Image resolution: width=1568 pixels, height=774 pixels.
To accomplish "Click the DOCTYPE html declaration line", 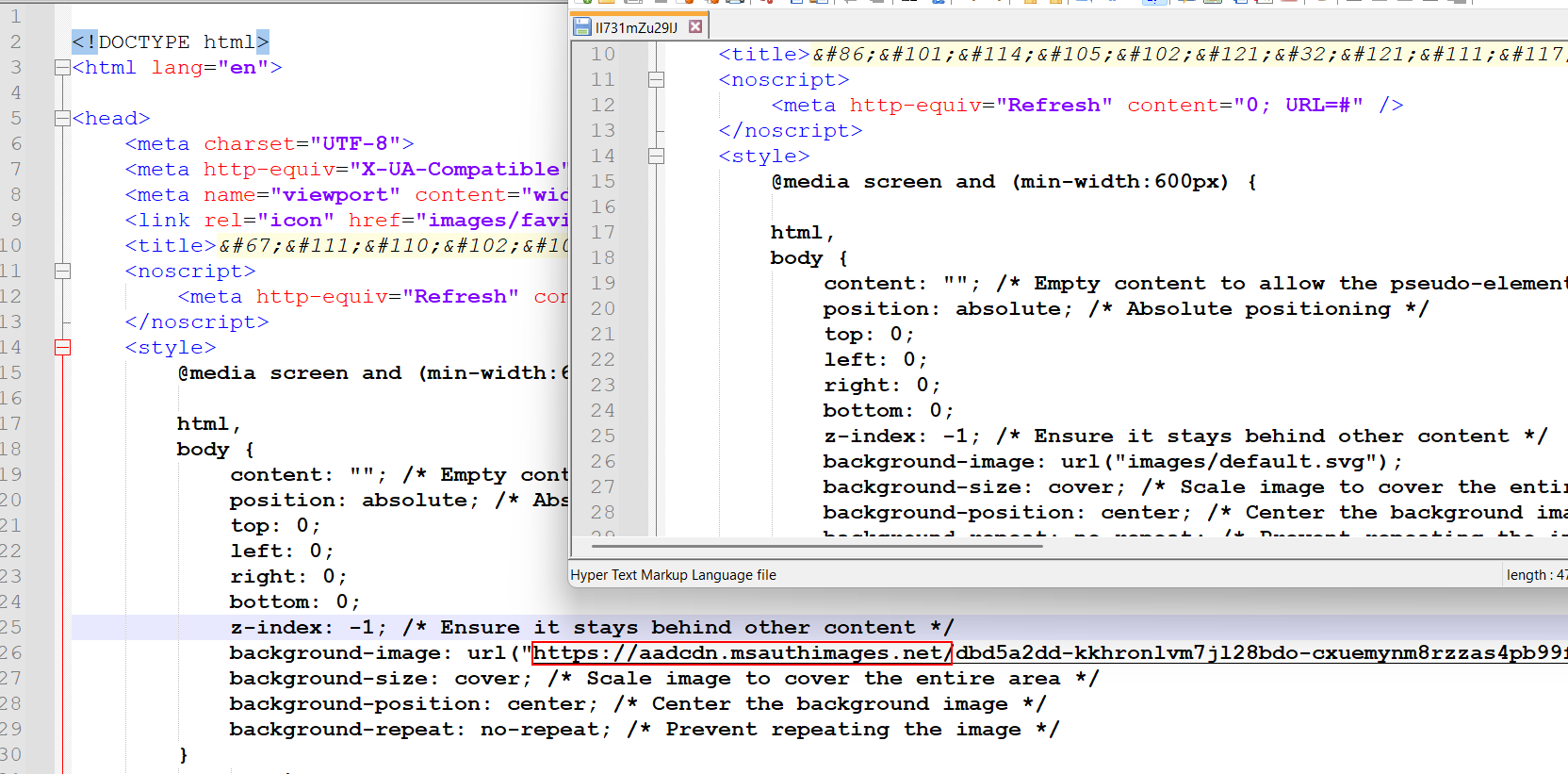I will (171, 42).
